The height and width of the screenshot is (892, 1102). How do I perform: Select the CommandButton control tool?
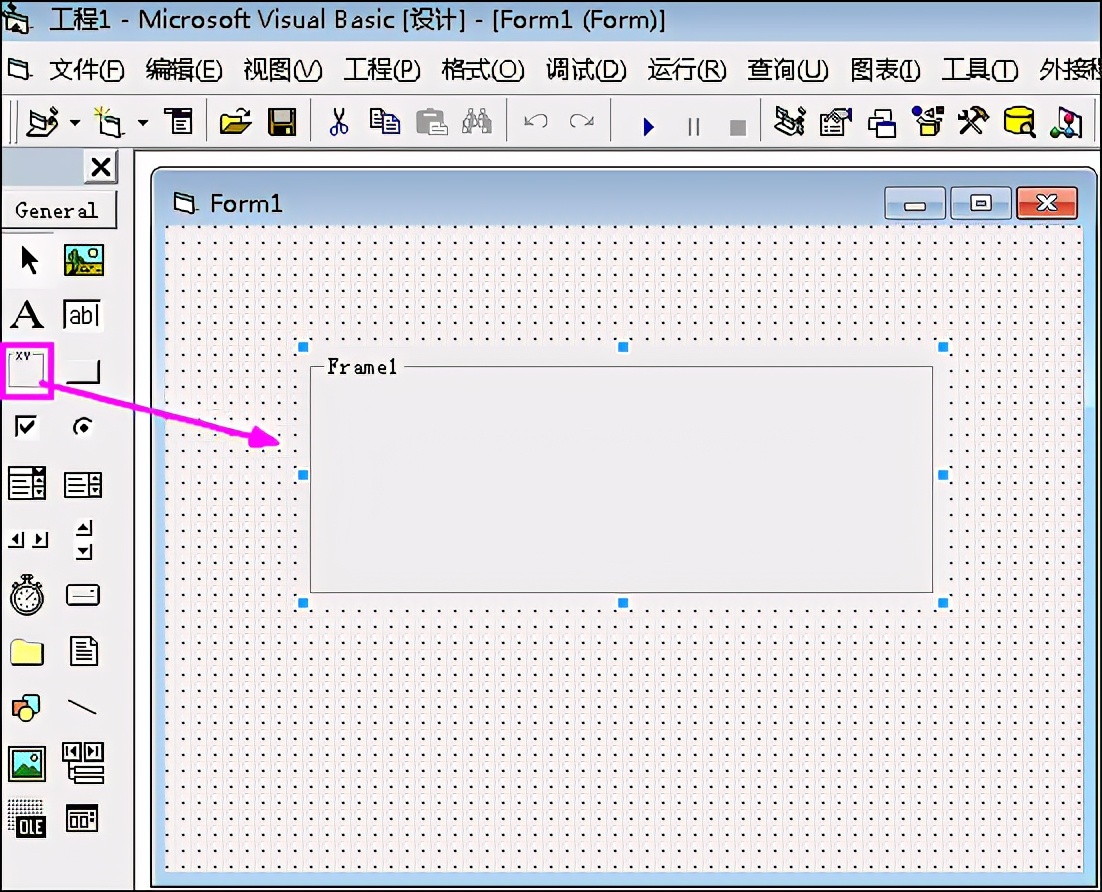83,371
